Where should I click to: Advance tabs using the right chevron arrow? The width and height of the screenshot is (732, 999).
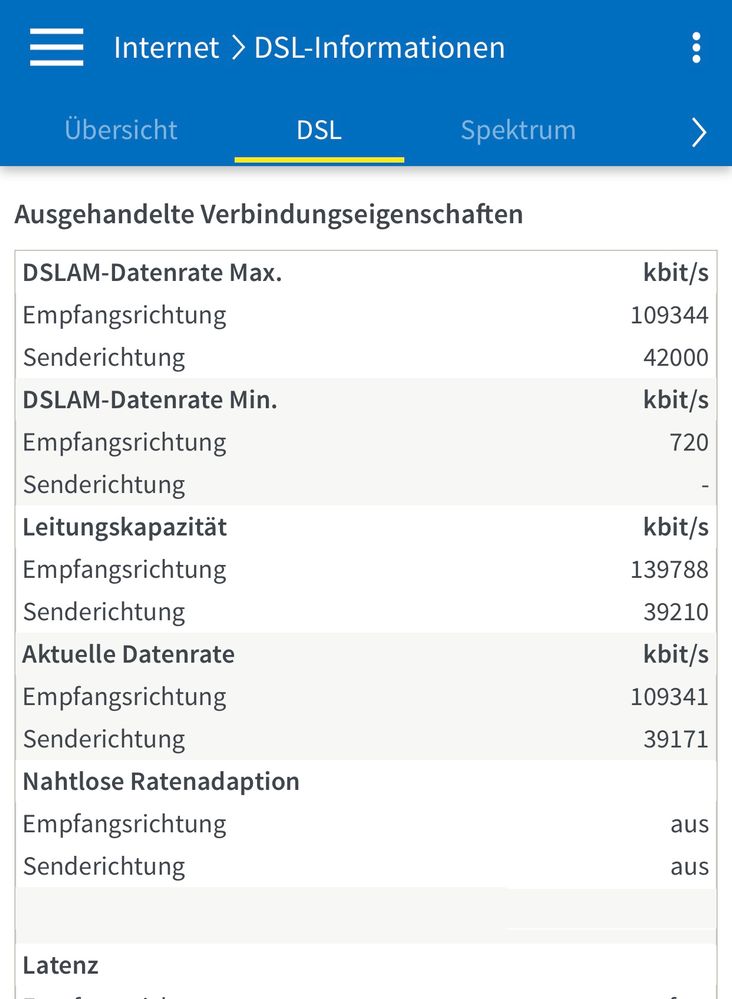tap(698, 131)
